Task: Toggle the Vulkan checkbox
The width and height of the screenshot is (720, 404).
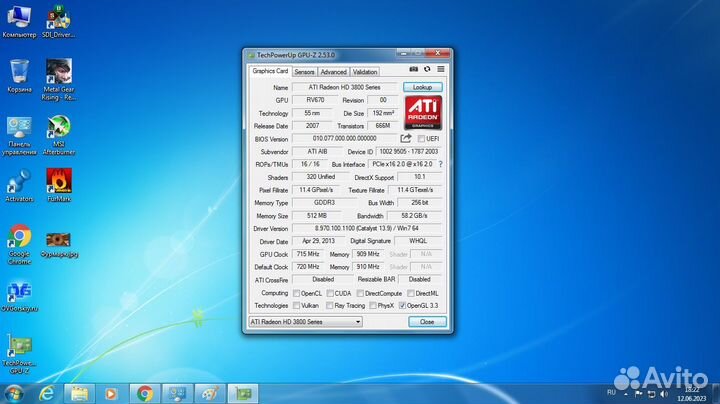Action: tap(296, 305)
